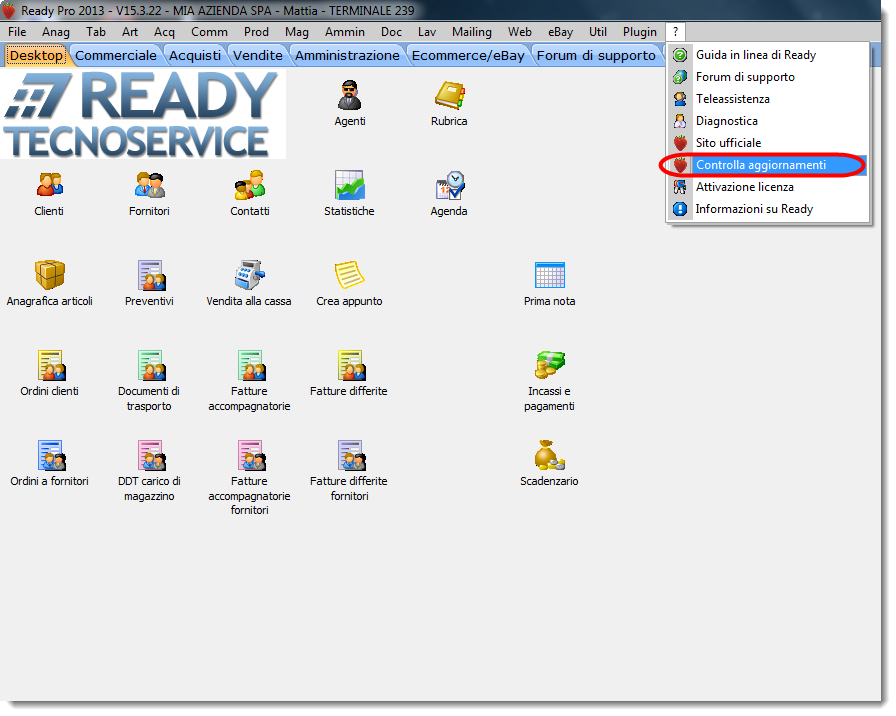Open the Ordini clienti icon
896x716 pixels.
[50, 366]
